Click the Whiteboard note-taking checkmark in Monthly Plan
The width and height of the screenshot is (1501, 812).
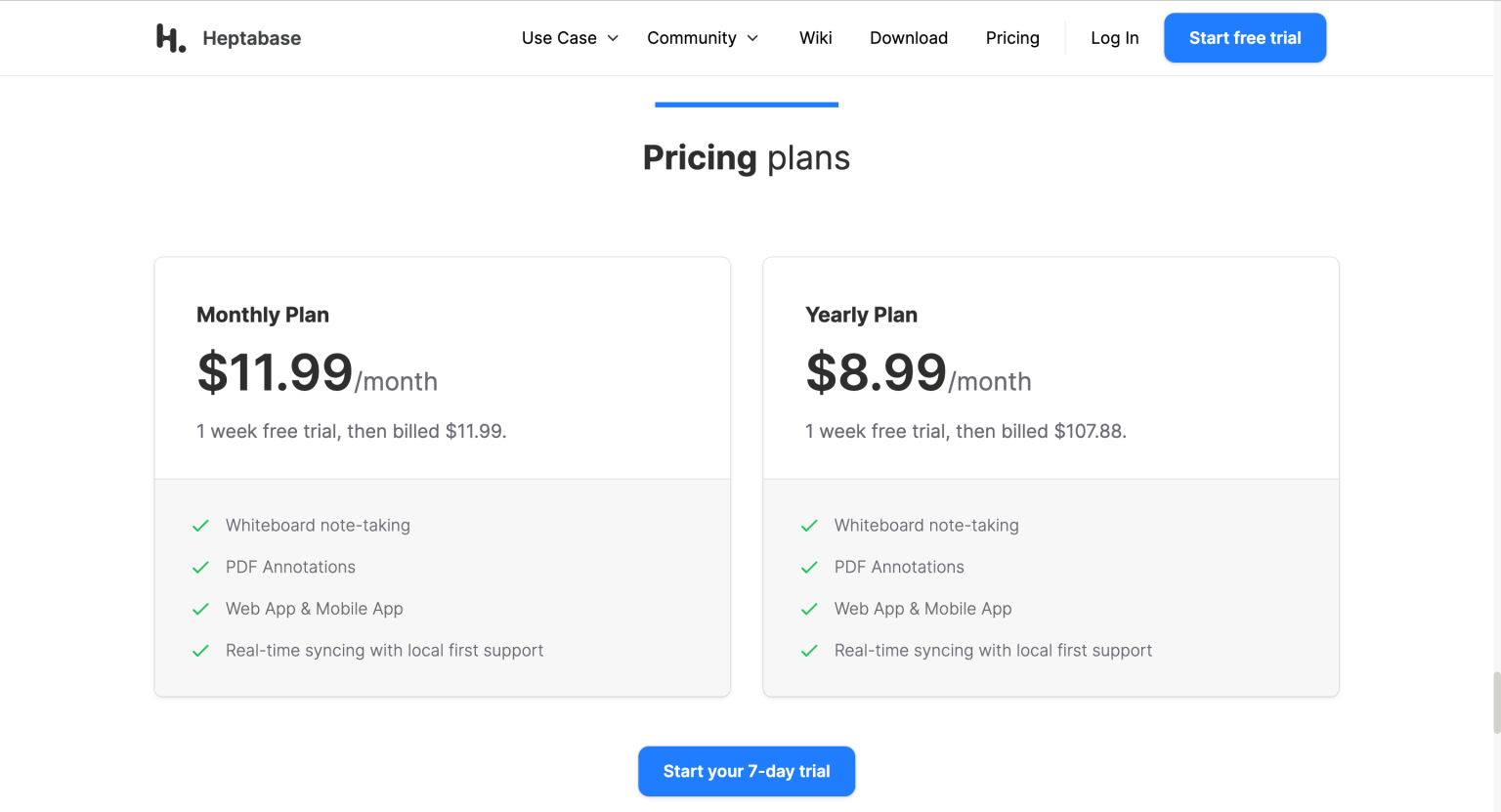click(x=200, y=526)
